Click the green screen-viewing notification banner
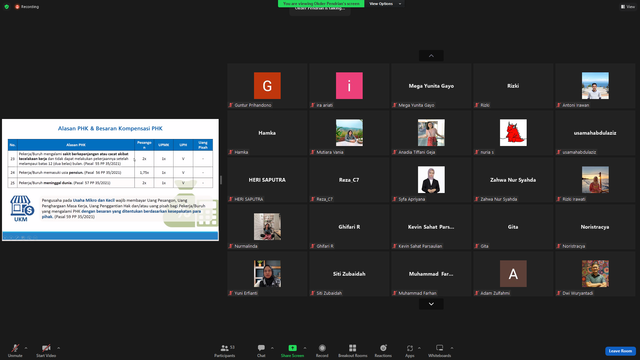This screenshot has height=360, width=640. point(321,3)
